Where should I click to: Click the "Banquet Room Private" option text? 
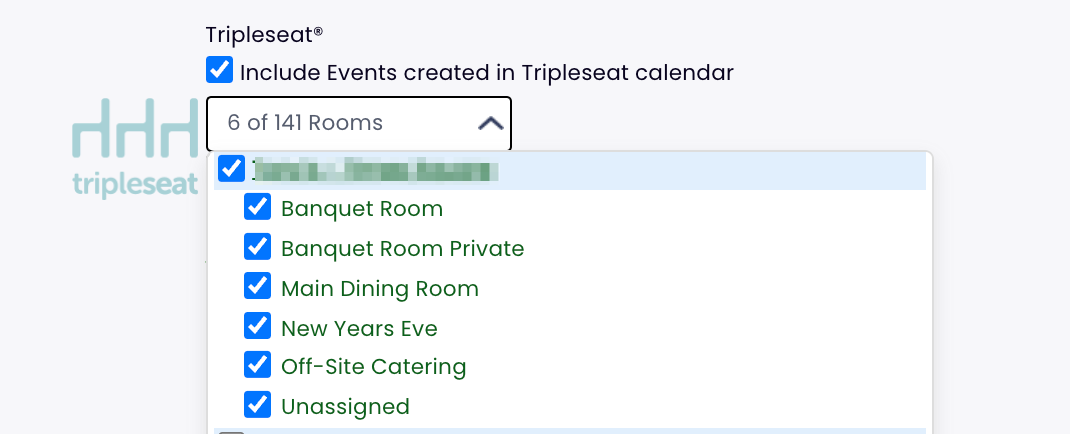tap(402, 248)
